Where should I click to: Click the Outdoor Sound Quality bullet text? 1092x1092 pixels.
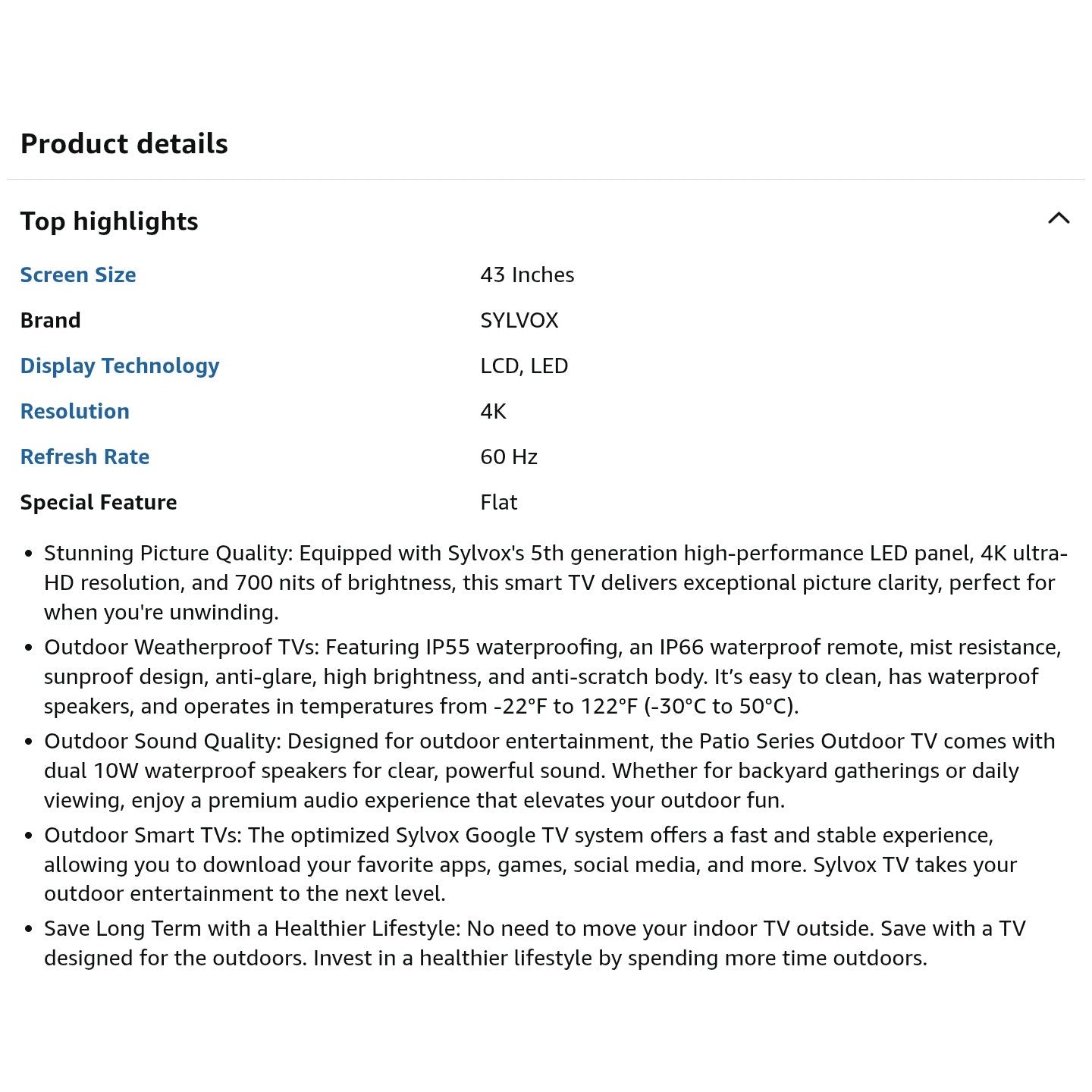(550, 770)
